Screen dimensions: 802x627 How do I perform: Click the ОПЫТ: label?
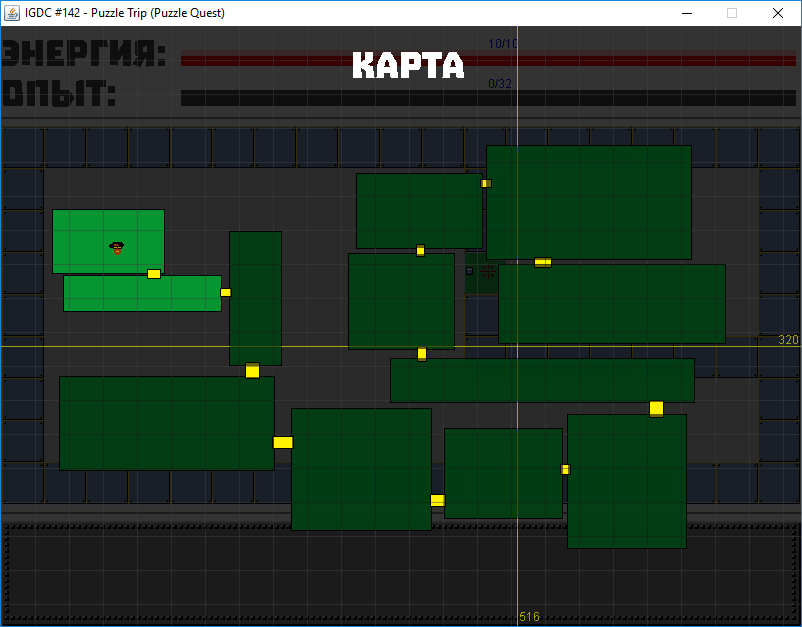[59, 94]
